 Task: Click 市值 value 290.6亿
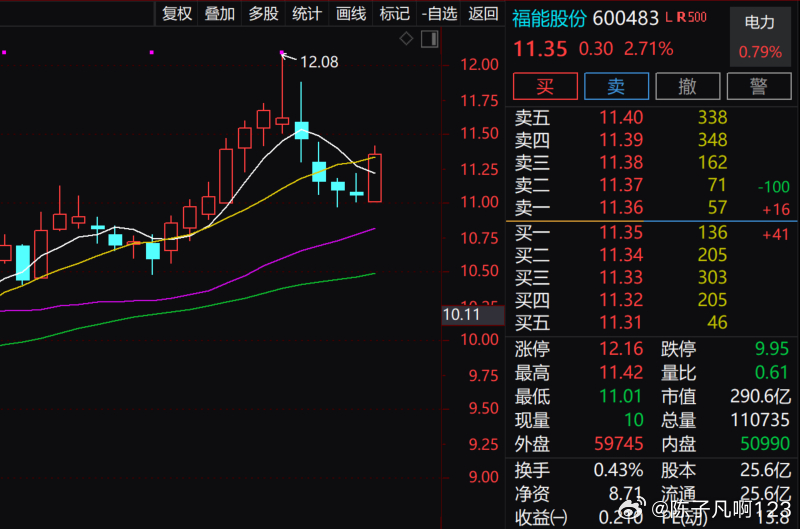tap(760, 396)
